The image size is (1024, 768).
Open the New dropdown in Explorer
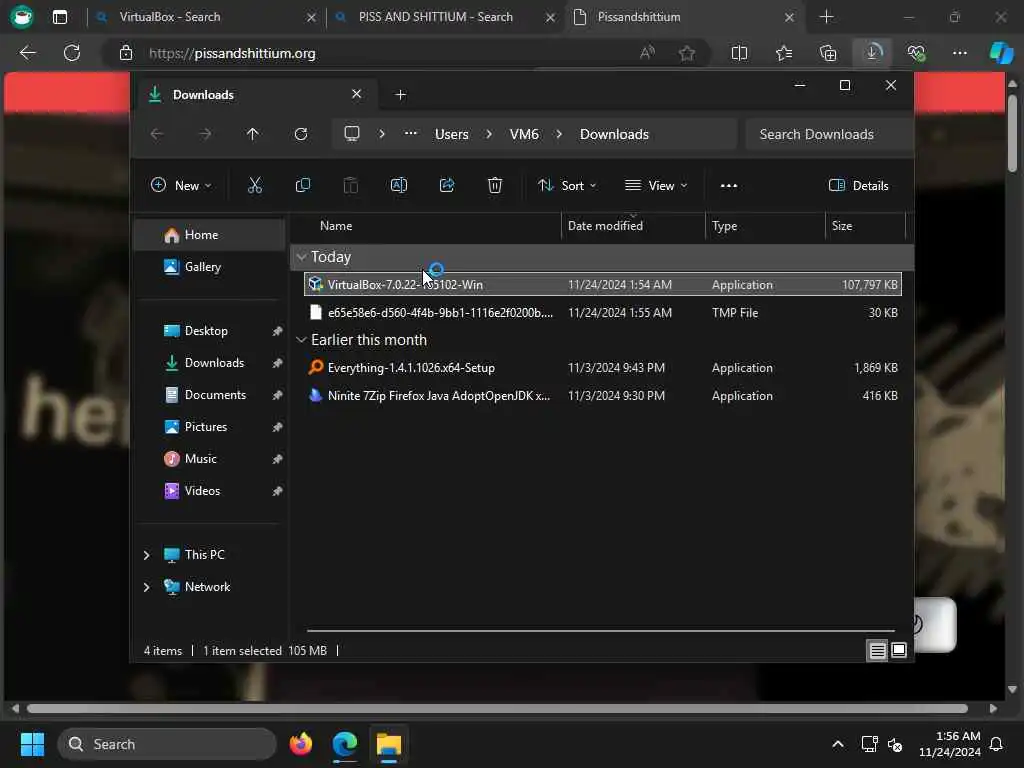click(181, 185)
